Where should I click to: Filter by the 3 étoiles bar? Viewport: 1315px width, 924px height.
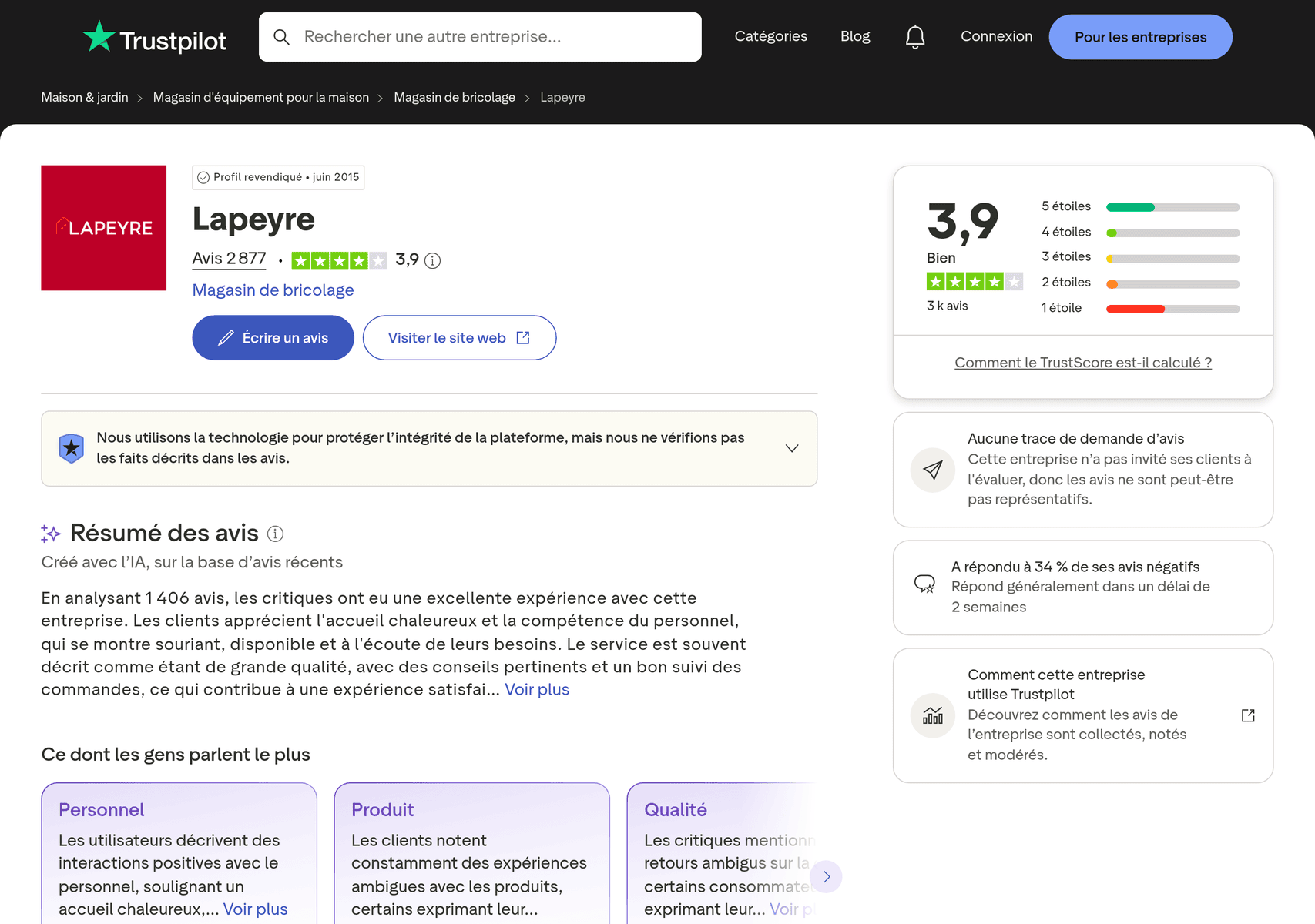(1172, 259)
